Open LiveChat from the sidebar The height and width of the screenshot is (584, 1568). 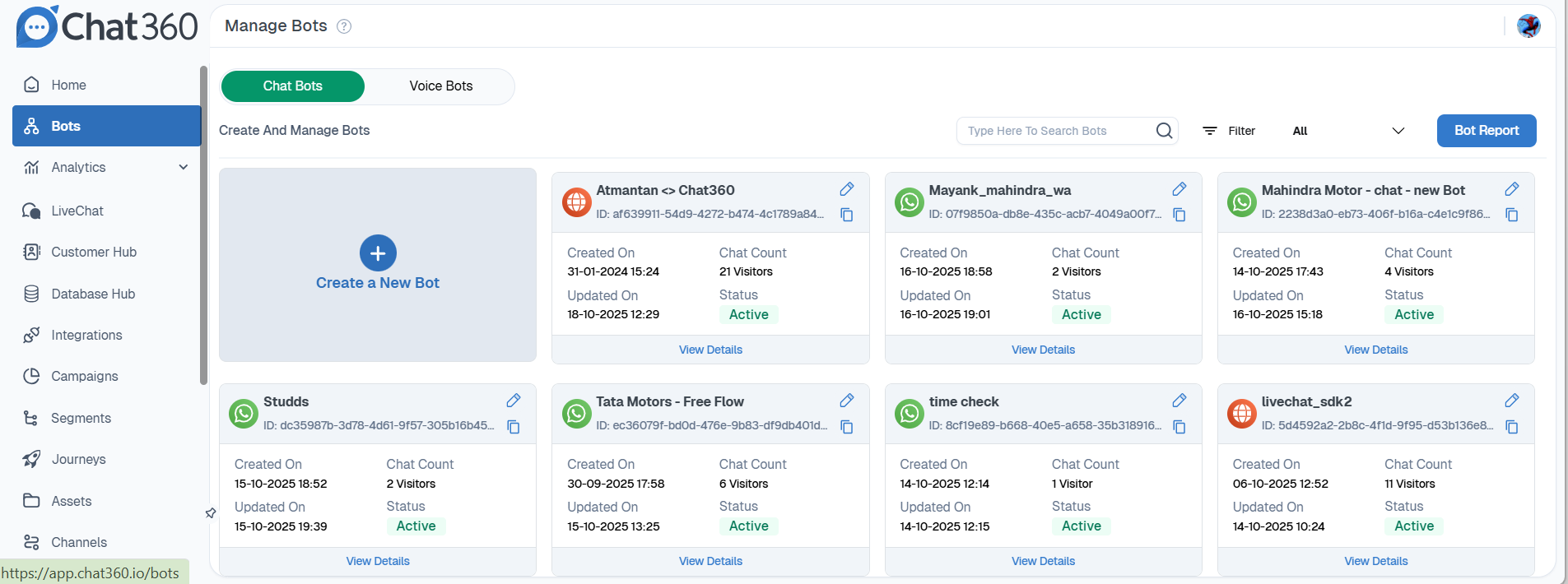[x=77, y=211]
